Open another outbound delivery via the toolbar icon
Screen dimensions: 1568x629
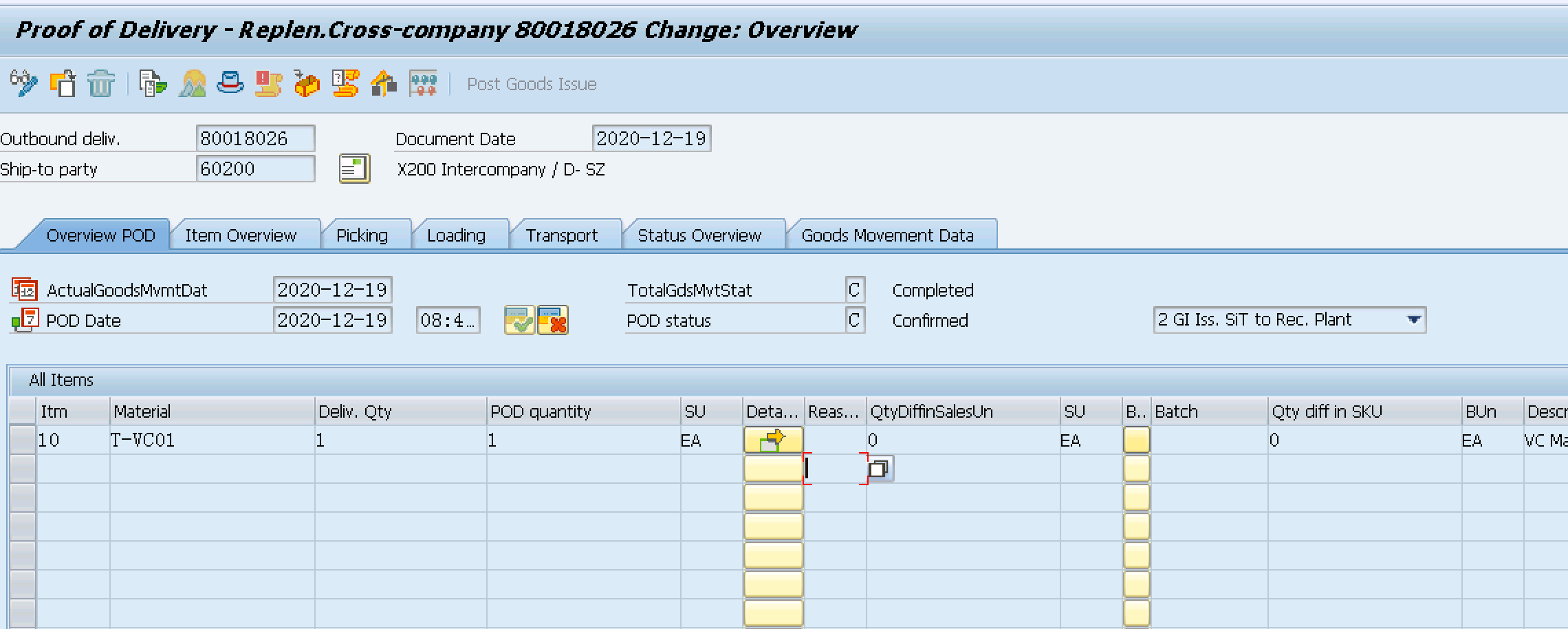[x=63, y=84]
